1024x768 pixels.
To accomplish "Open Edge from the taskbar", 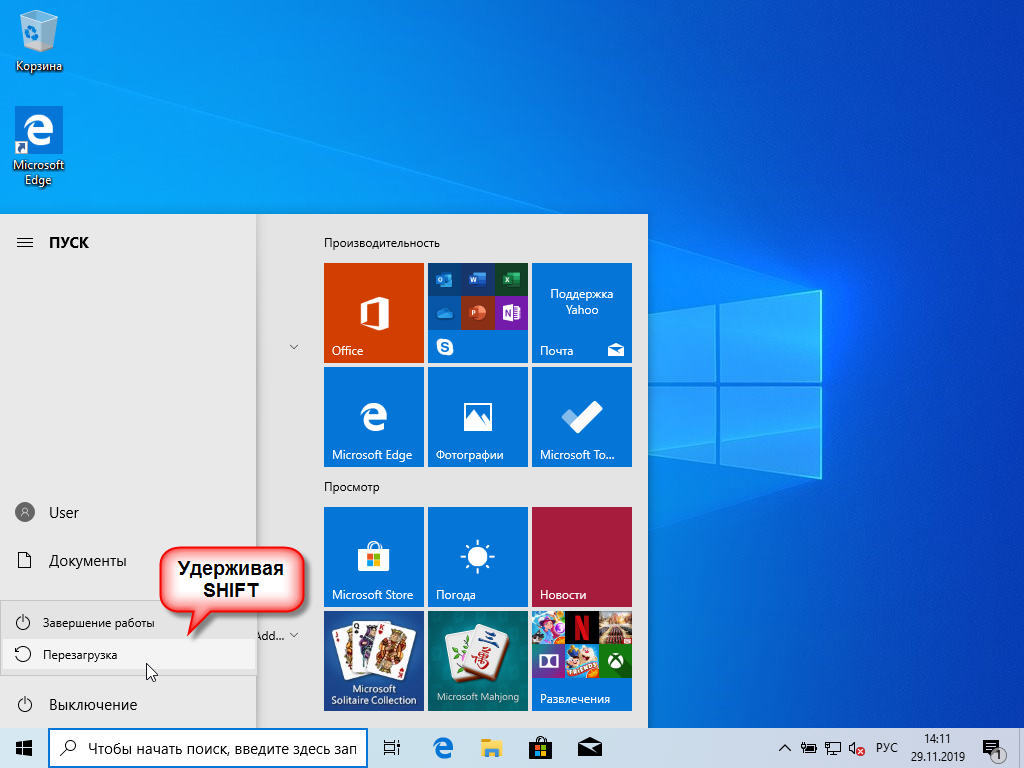I will click(443, 748).
